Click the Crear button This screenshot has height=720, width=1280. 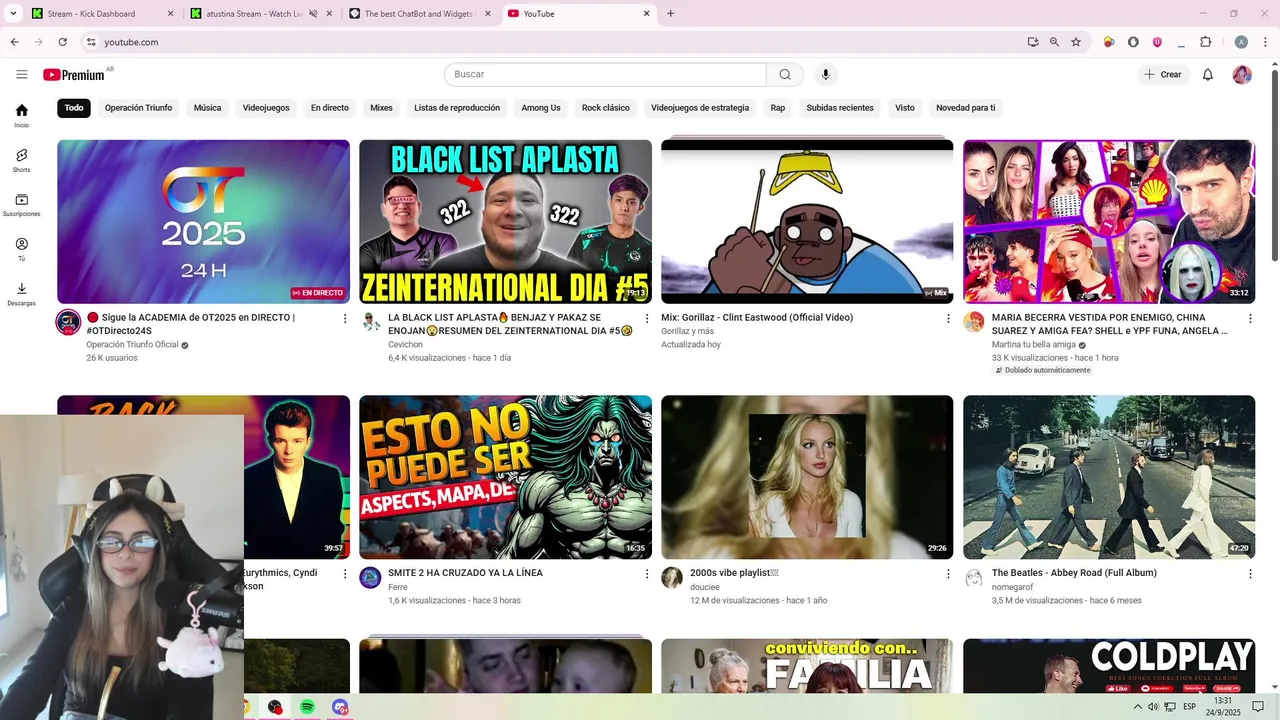tap(1163, 74)
